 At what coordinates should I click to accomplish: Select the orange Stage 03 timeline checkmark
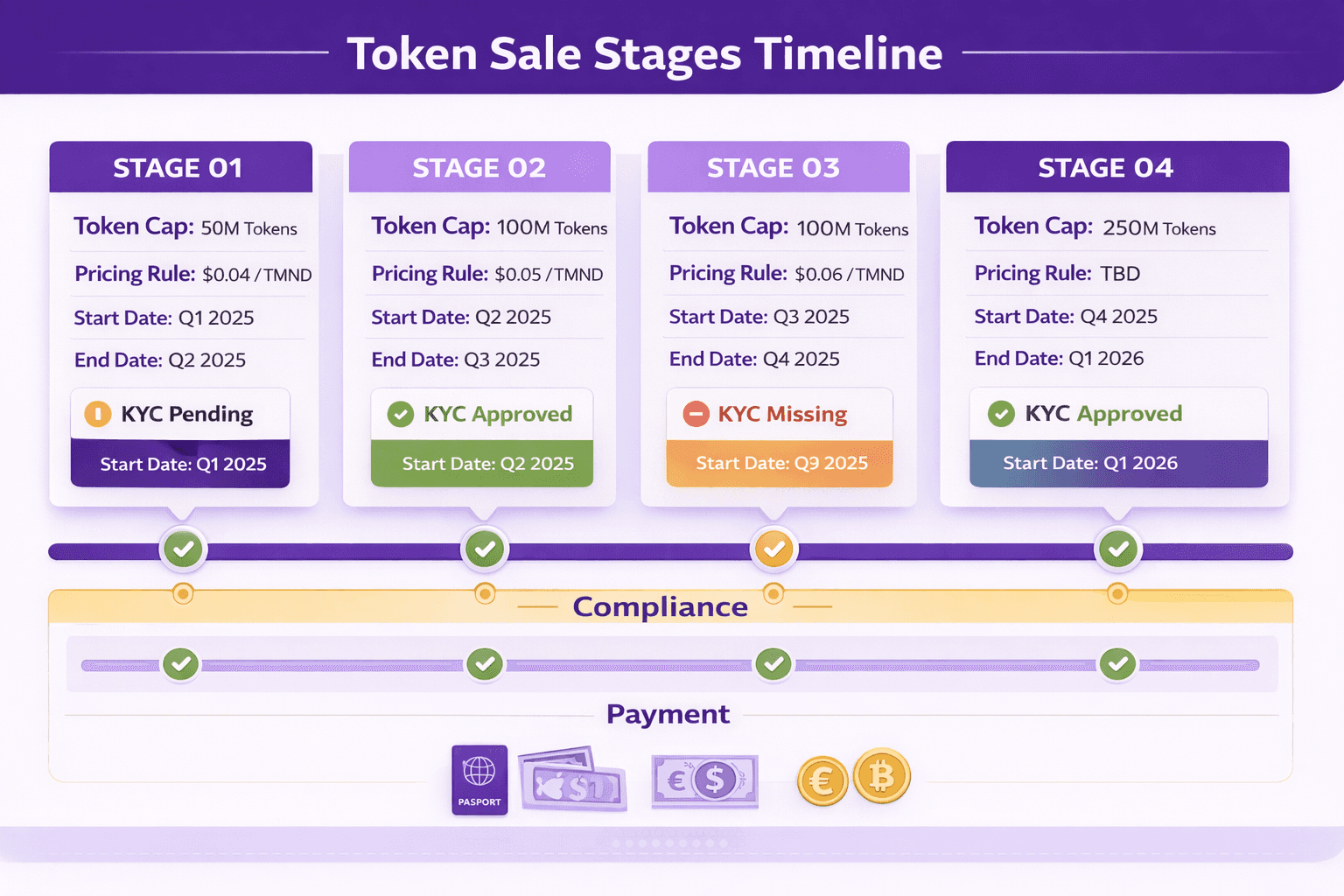pyautogui.click(x=774, y=549)
